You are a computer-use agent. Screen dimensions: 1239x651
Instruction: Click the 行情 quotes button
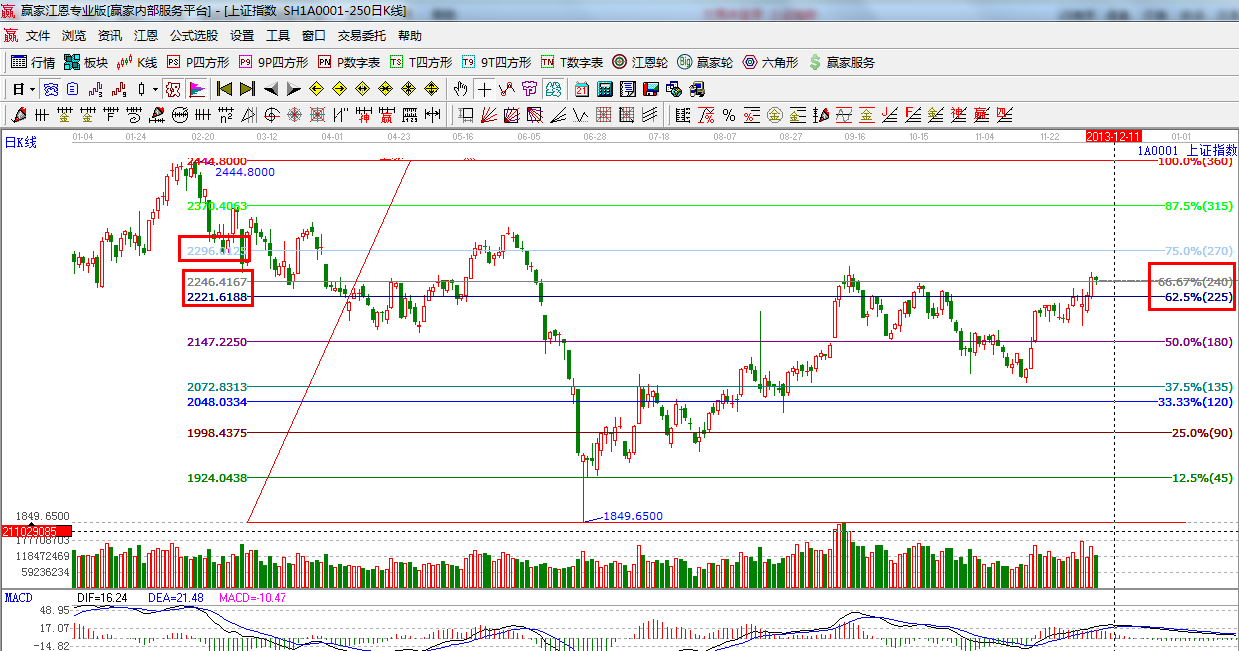(33, 62)
